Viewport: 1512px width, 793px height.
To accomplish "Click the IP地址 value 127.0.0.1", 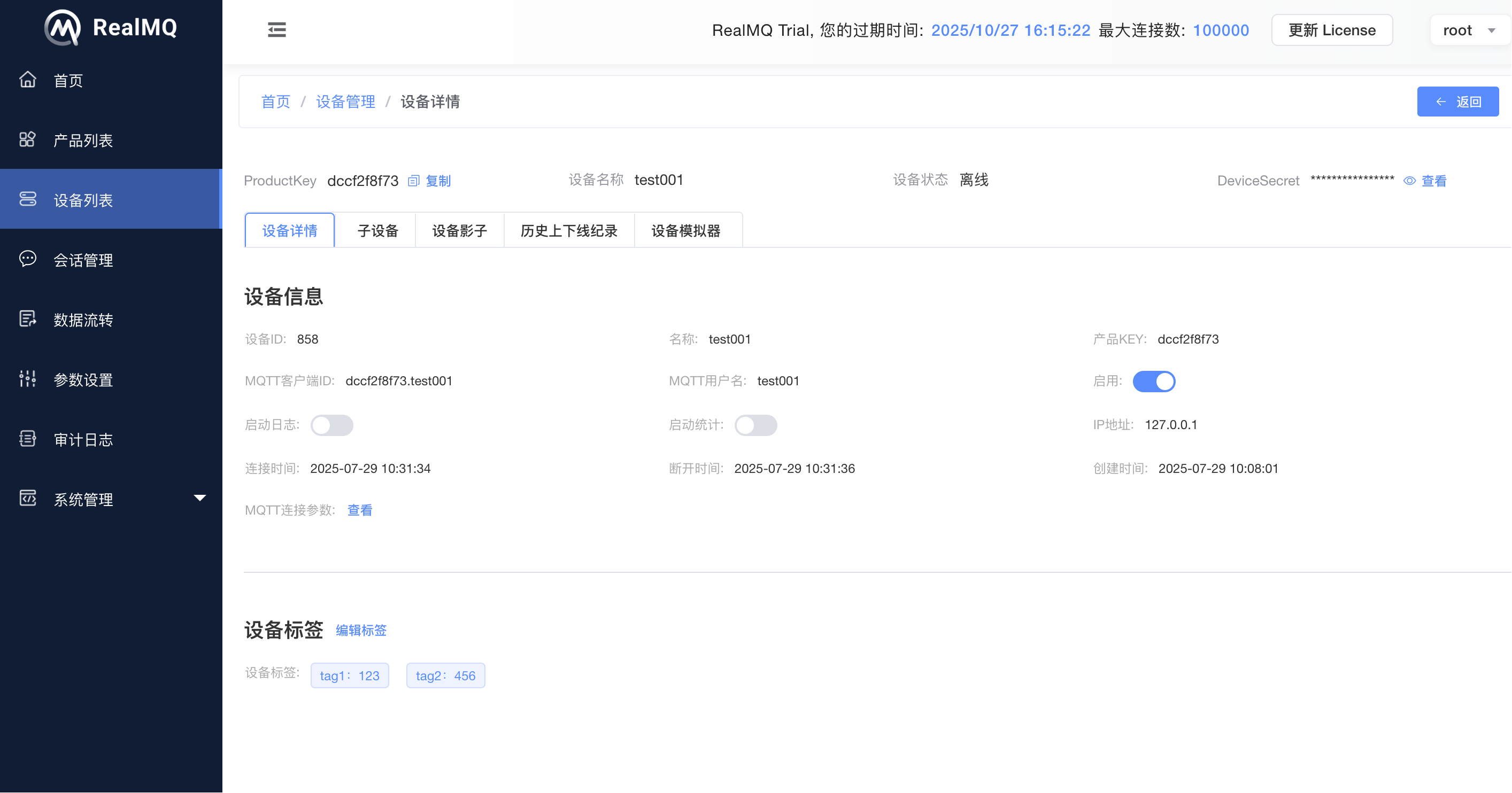I will pos(1170,425).
